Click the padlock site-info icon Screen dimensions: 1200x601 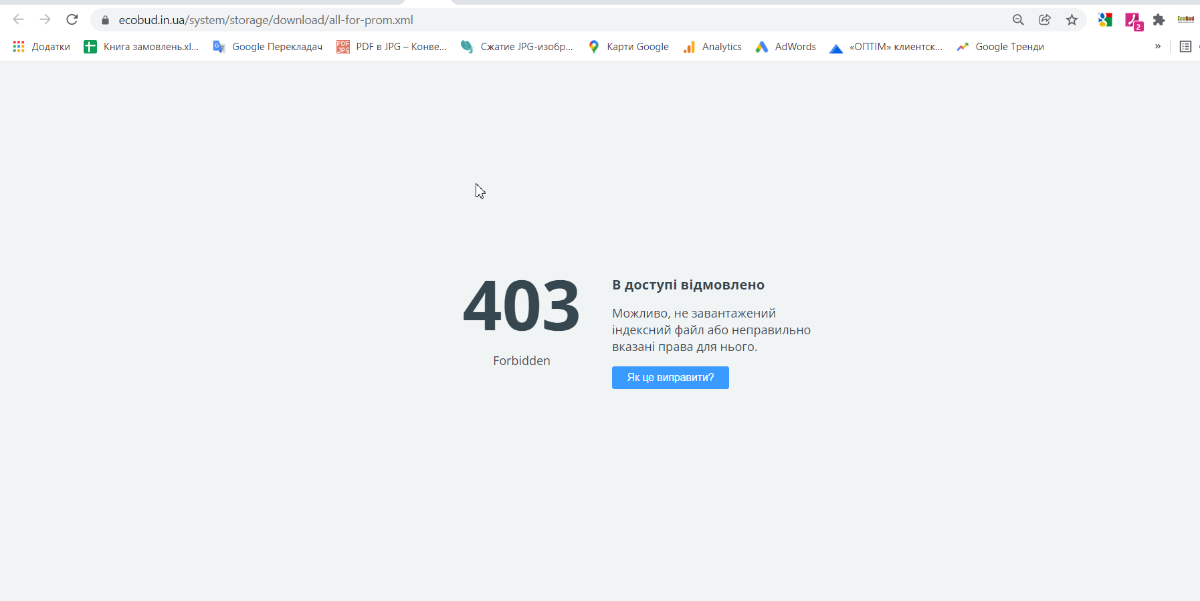(104, 19)
